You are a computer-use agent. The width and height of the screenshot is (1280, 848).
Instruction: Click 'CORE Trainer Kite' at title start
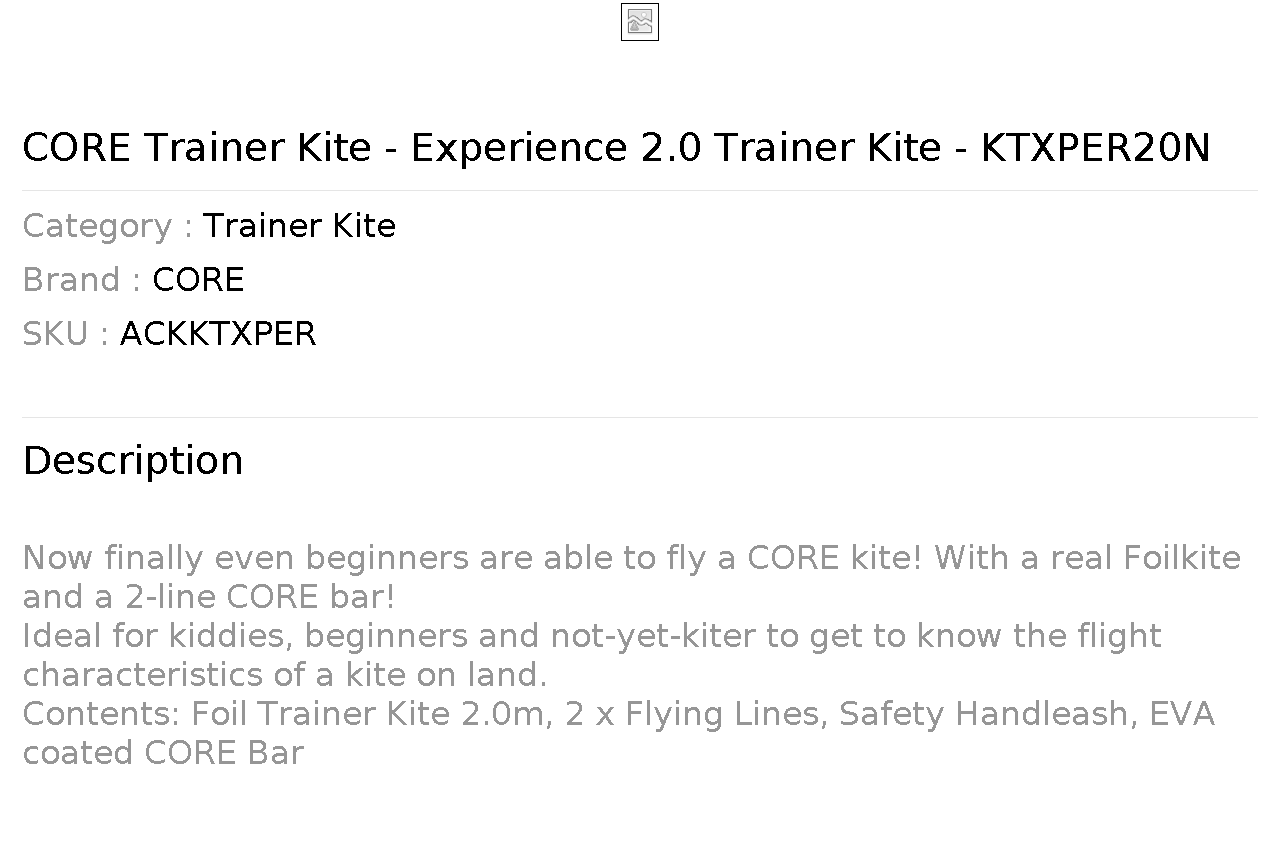pos(196,148)
